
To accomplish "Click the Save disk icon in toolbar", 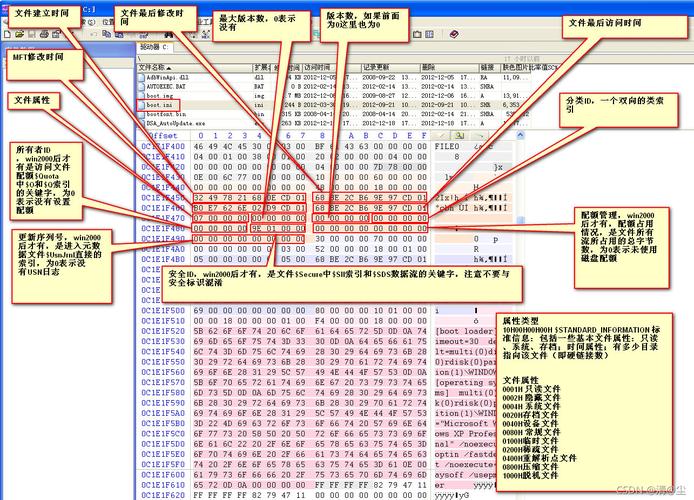I will (32, 34).
